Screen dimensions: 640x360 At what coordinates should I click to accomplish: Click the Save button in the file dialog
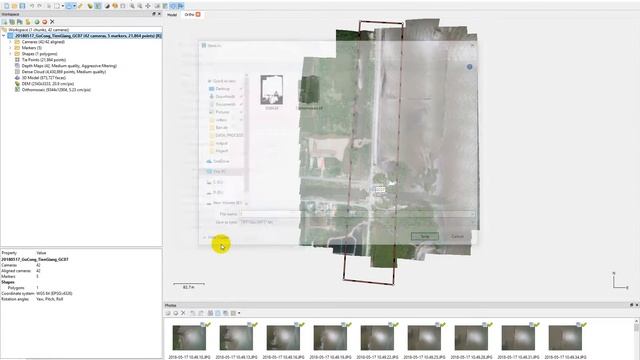coord(424,236)
